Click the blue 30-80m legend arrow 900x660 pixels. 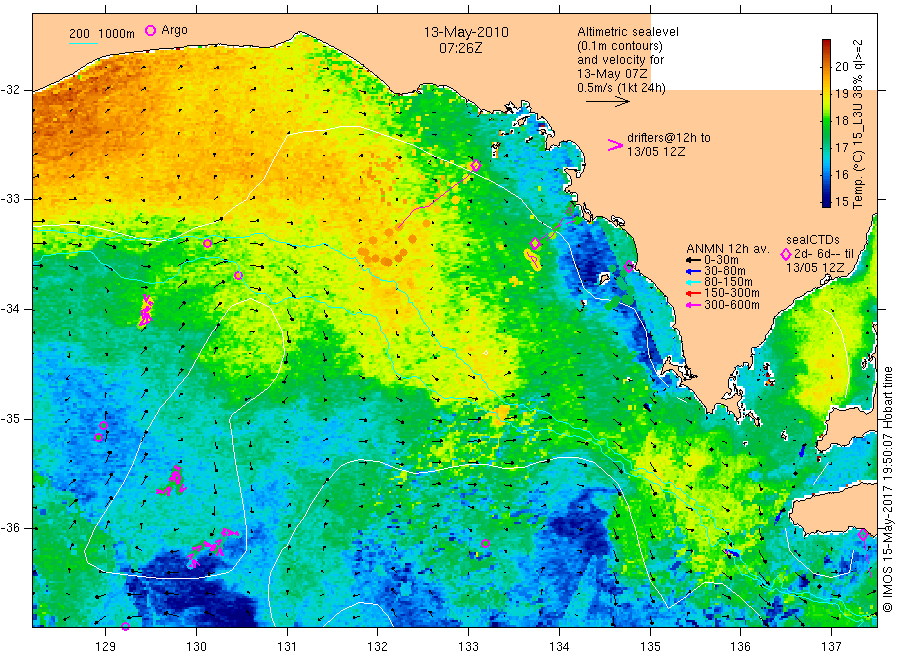(x=692, y=271)
